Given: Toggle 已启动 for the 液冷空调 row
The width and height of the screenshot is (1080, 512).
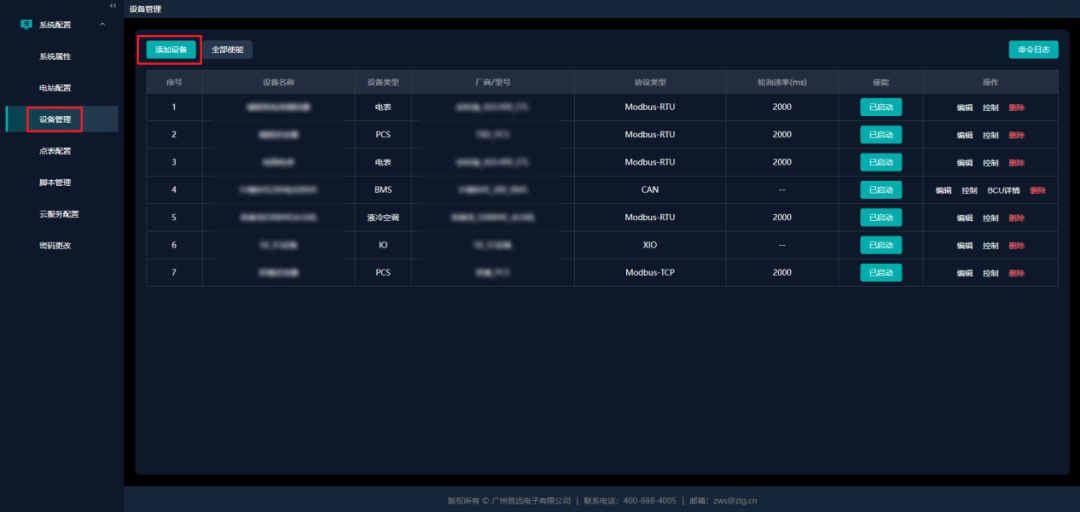Looking at the screenshot, I should pos(880,217).
